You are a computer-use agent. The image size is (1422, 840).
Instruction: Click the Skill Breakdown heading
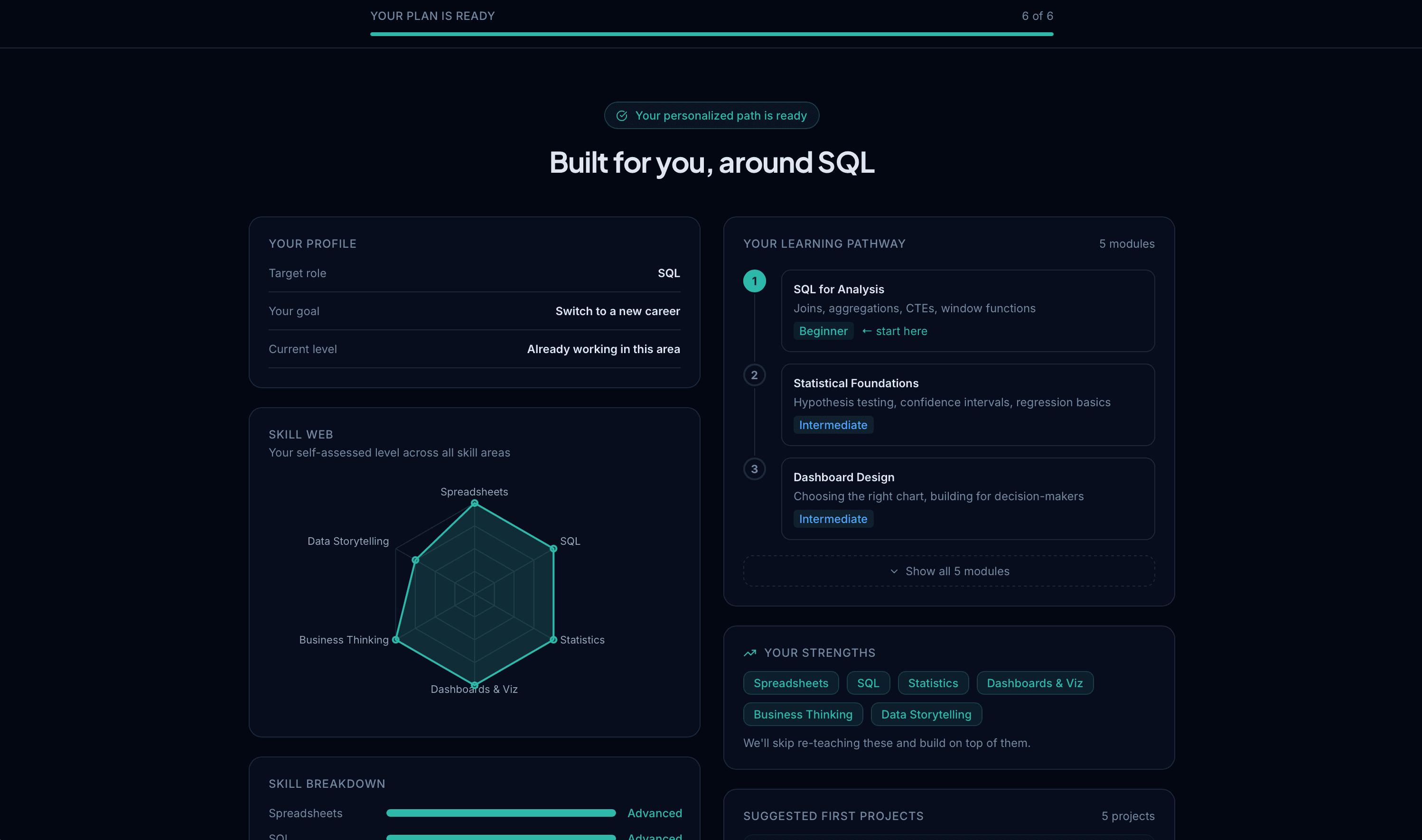[327, 784]
